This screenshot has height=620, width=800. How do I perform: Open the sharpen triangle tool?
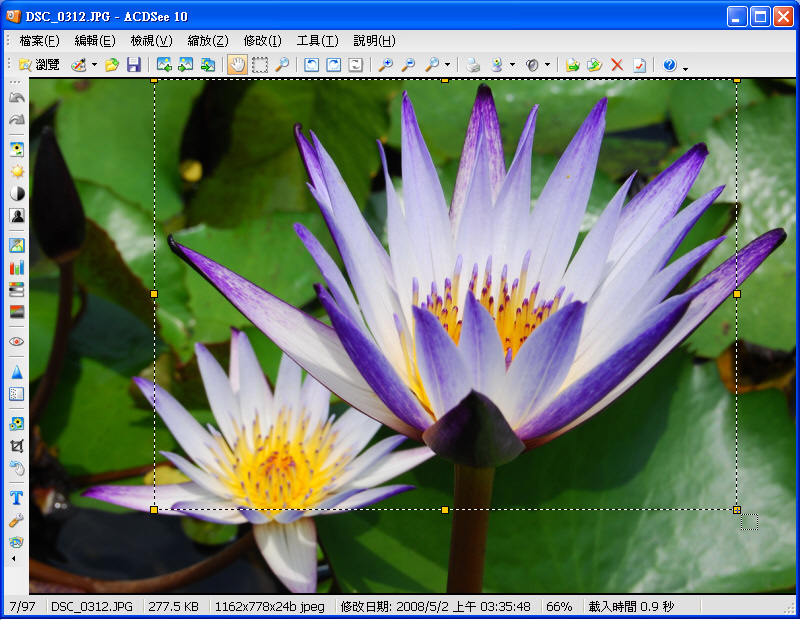(x=16, y=372)
